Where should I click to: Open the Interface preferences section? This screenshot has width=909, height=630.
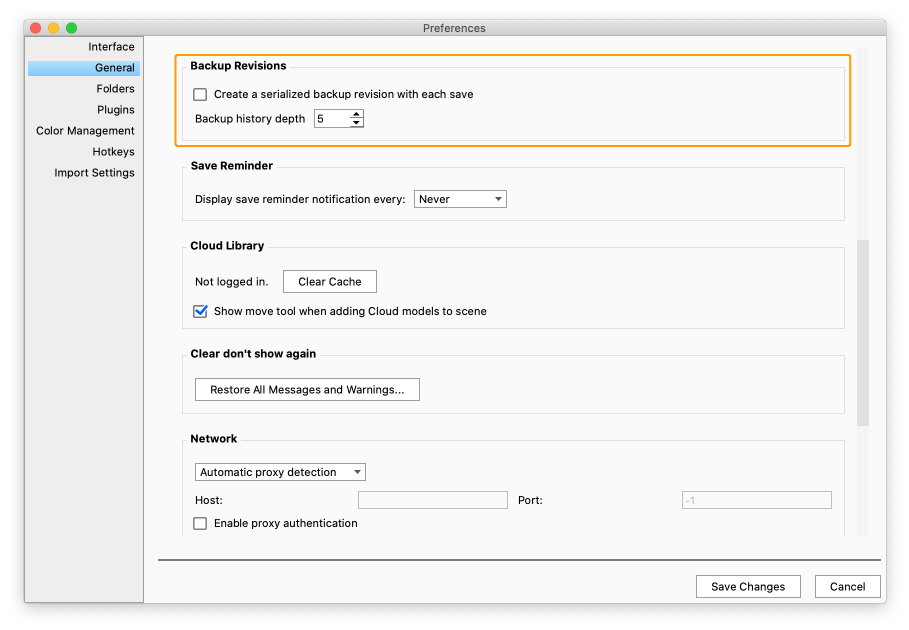(111, 47)
